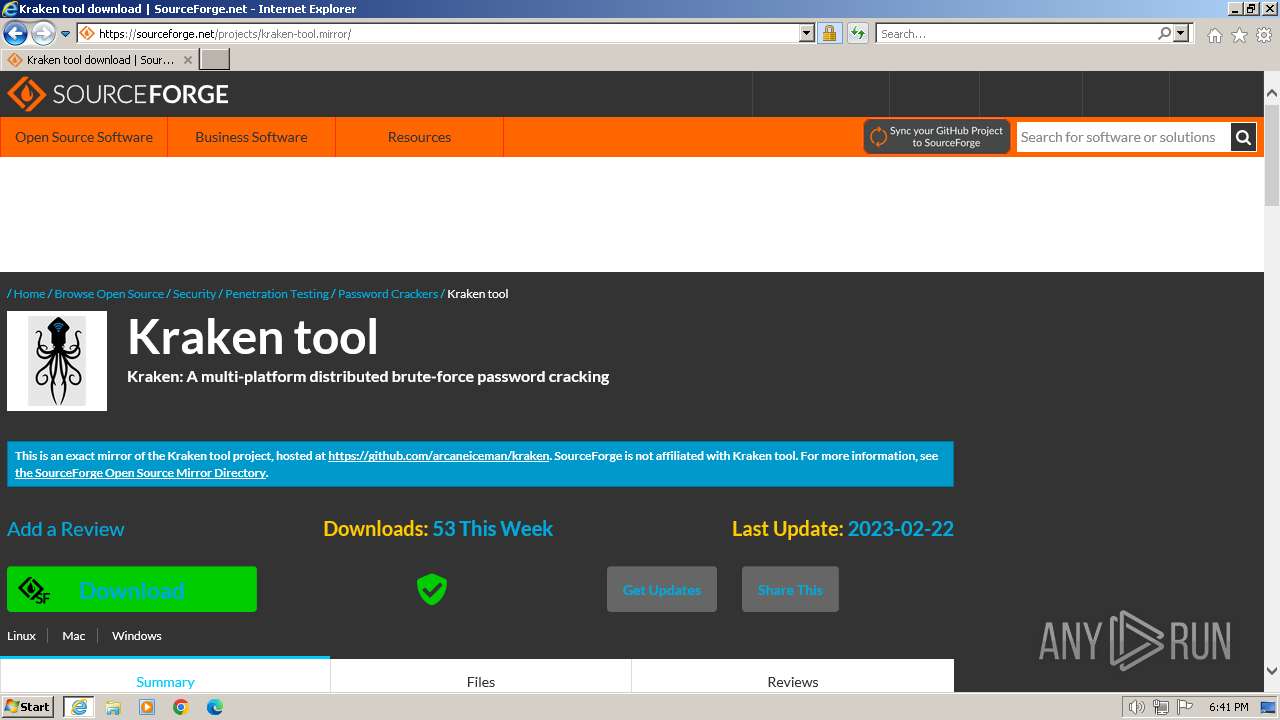Select the Mac platform label
1280x720 pixels.
74,636
